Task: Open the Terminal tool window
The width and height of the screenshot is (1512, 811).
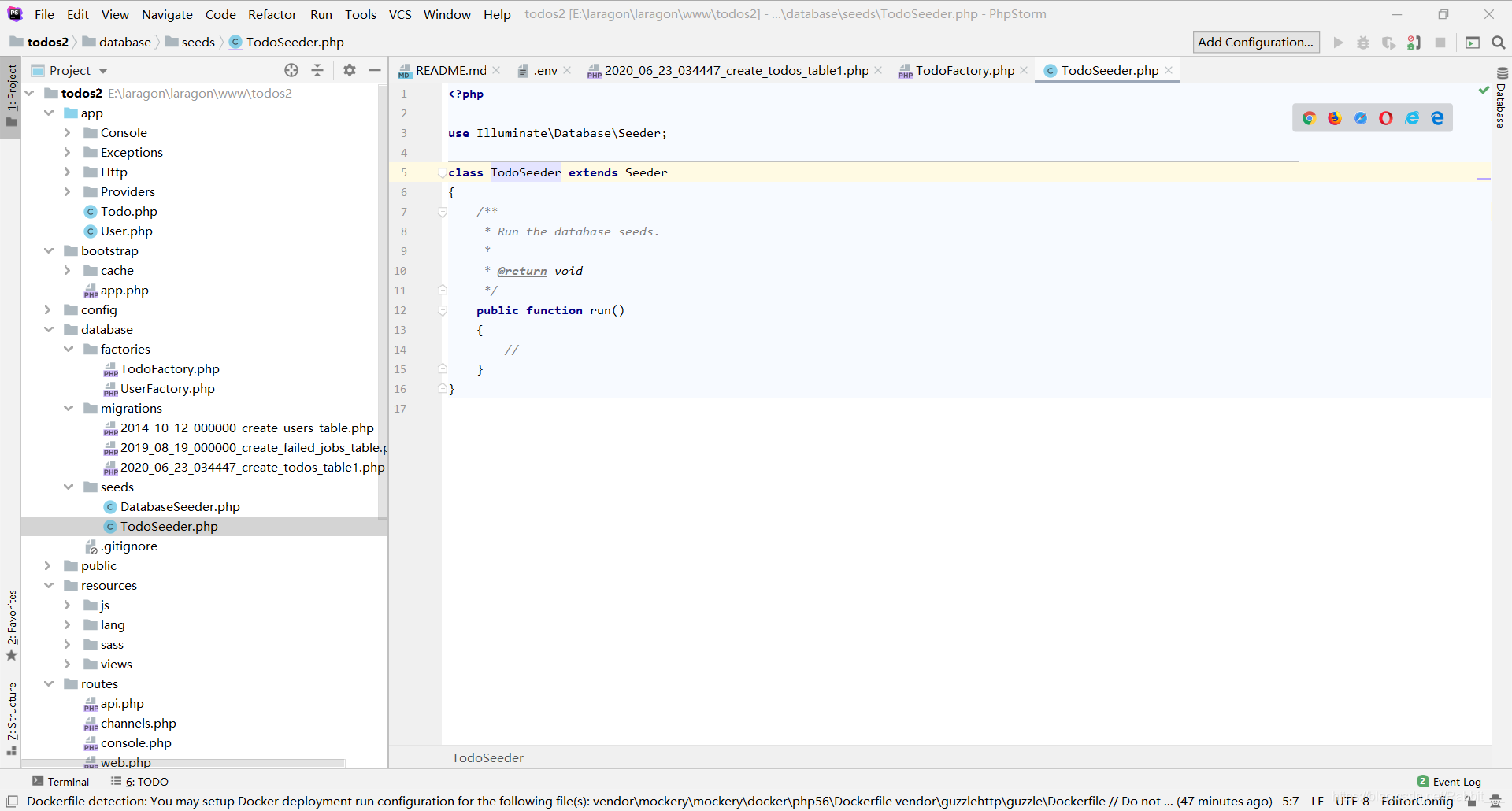Action: pyautogui.click(x=61, y=782)
